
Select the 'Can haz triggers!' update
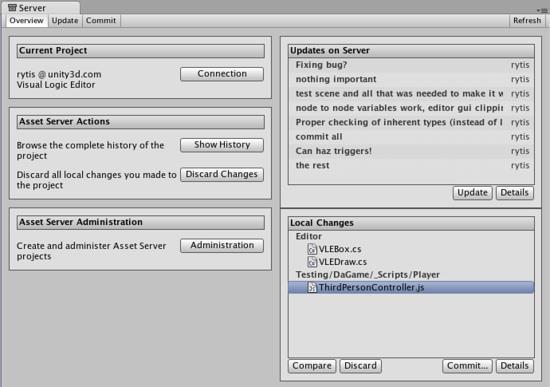coord(411,151)
